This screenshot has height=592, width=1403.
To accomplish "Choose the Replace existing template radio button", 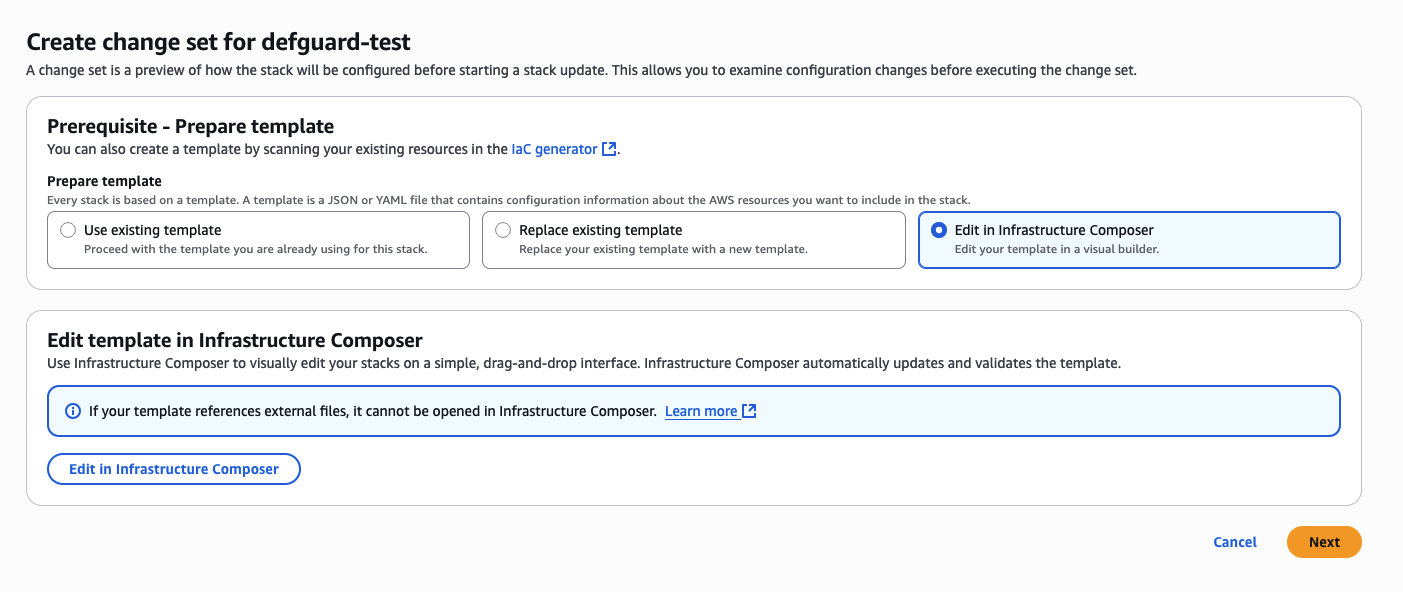I will coord(503,230).
